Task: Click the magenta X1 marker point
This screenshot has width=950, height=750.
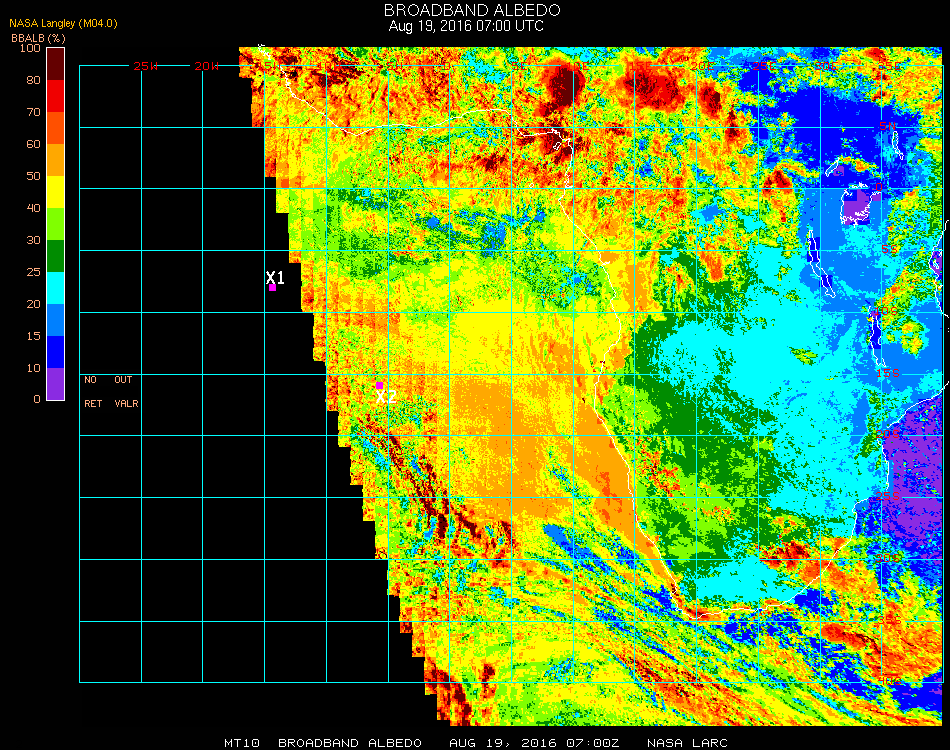Action: 272,287
